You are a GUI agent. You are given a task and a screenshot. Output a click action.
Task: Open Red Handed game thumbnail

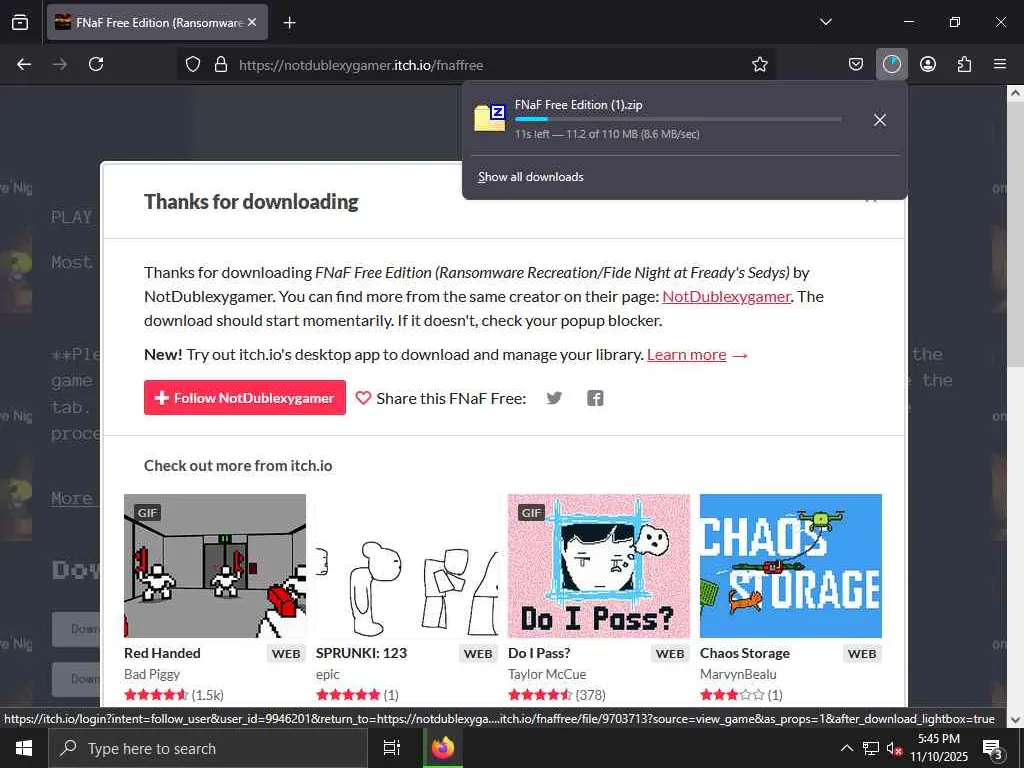[x=215, y=566]
